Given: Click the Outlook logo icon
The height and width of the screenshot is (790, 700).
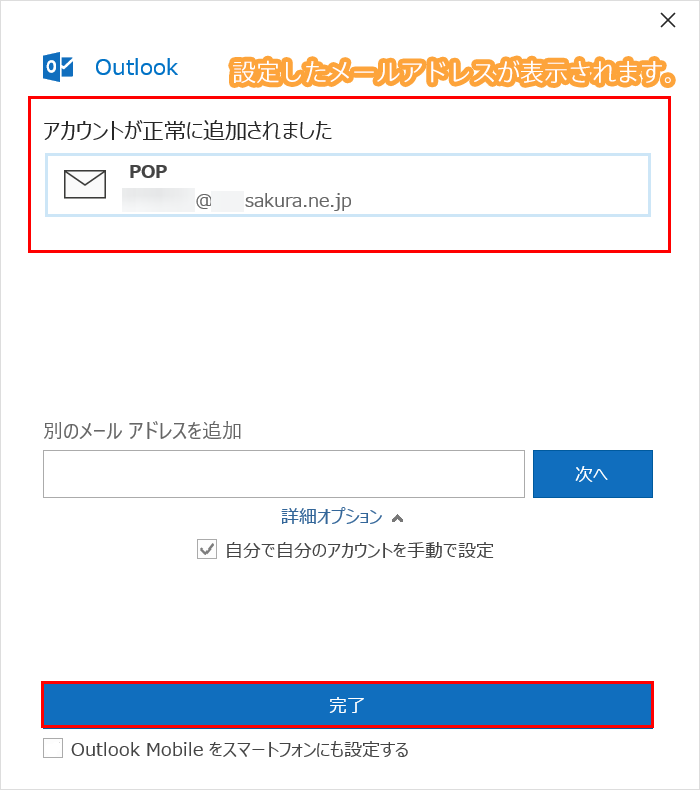Looking at the screenshot, I should 58,67.
